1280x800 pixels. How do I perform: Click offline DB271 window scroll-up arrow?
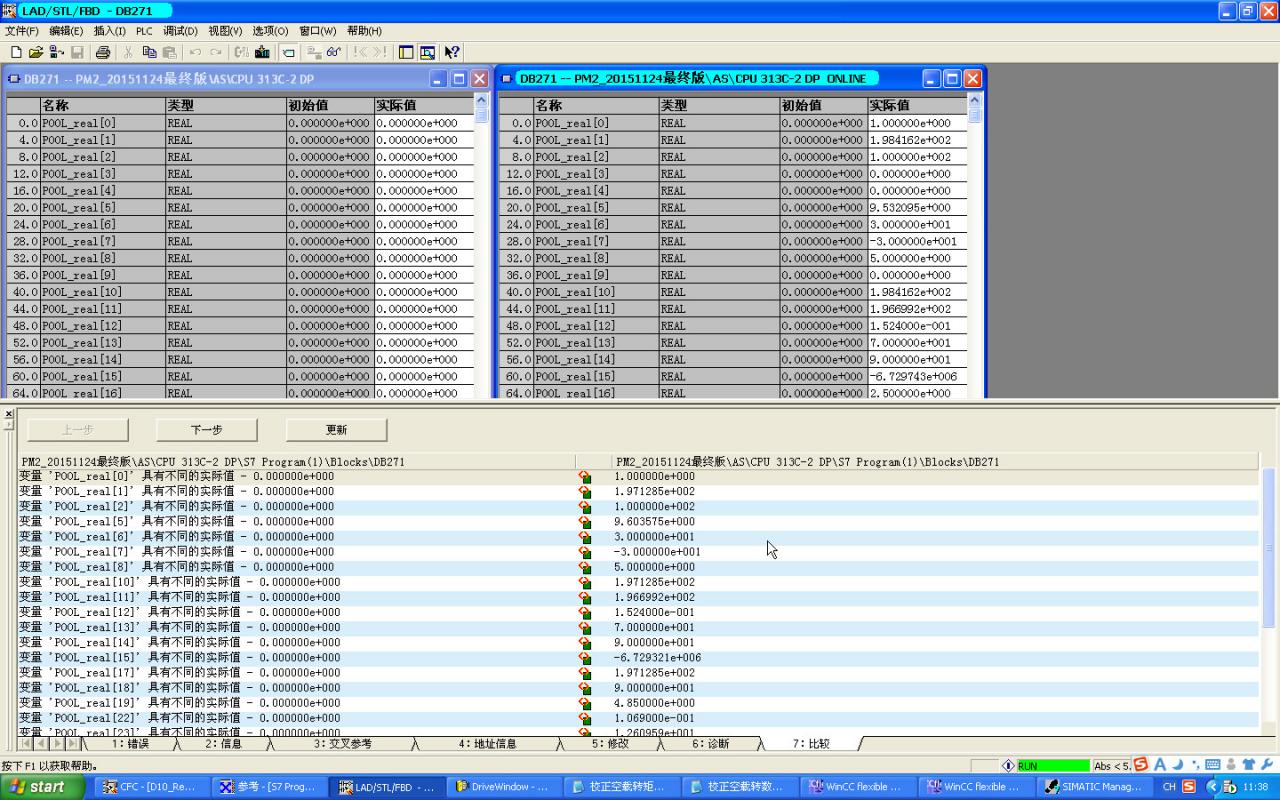[x=481, y=102]
